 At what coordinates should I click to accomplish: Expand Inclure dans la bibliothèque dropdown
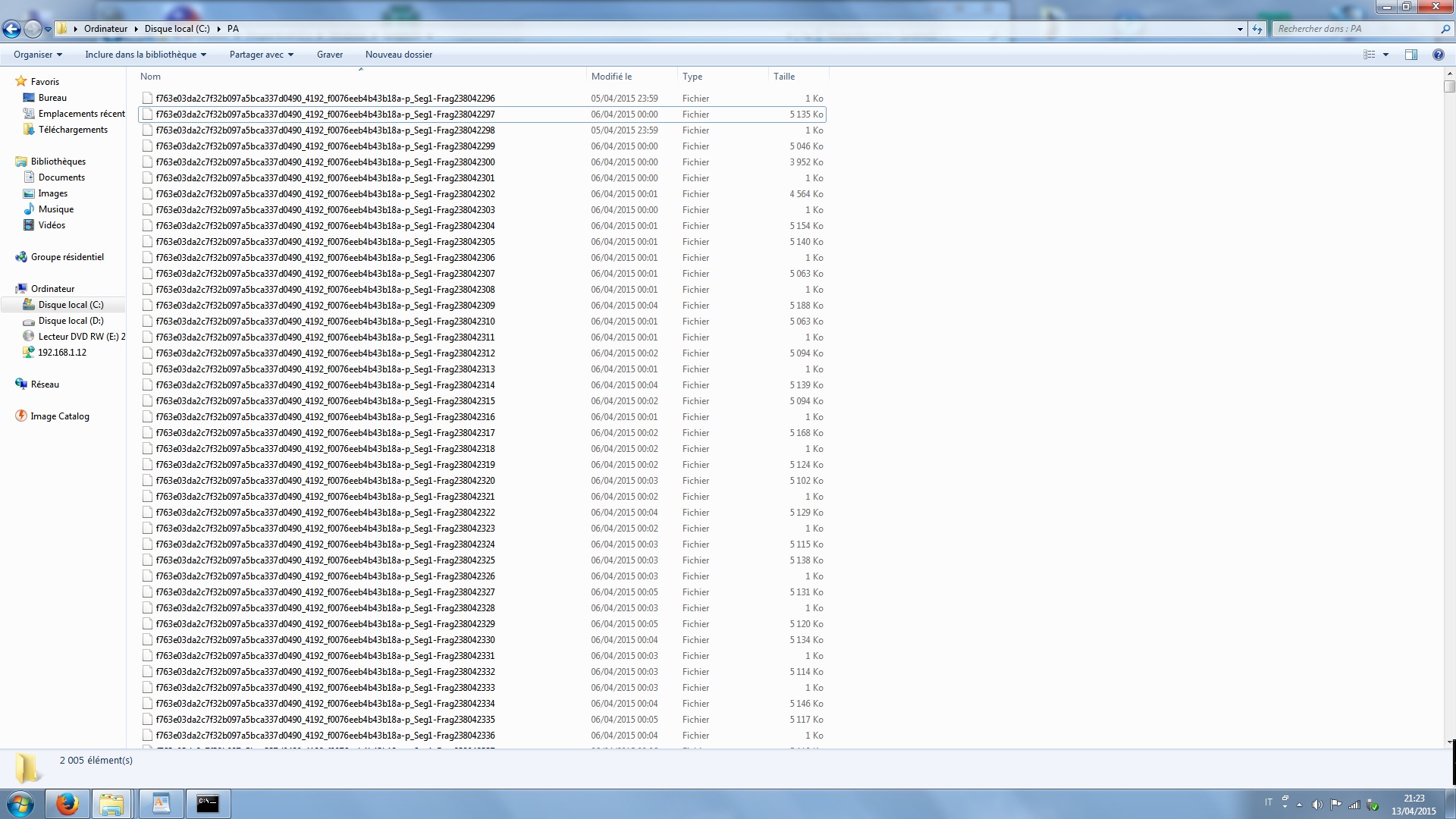coord(146,55)
